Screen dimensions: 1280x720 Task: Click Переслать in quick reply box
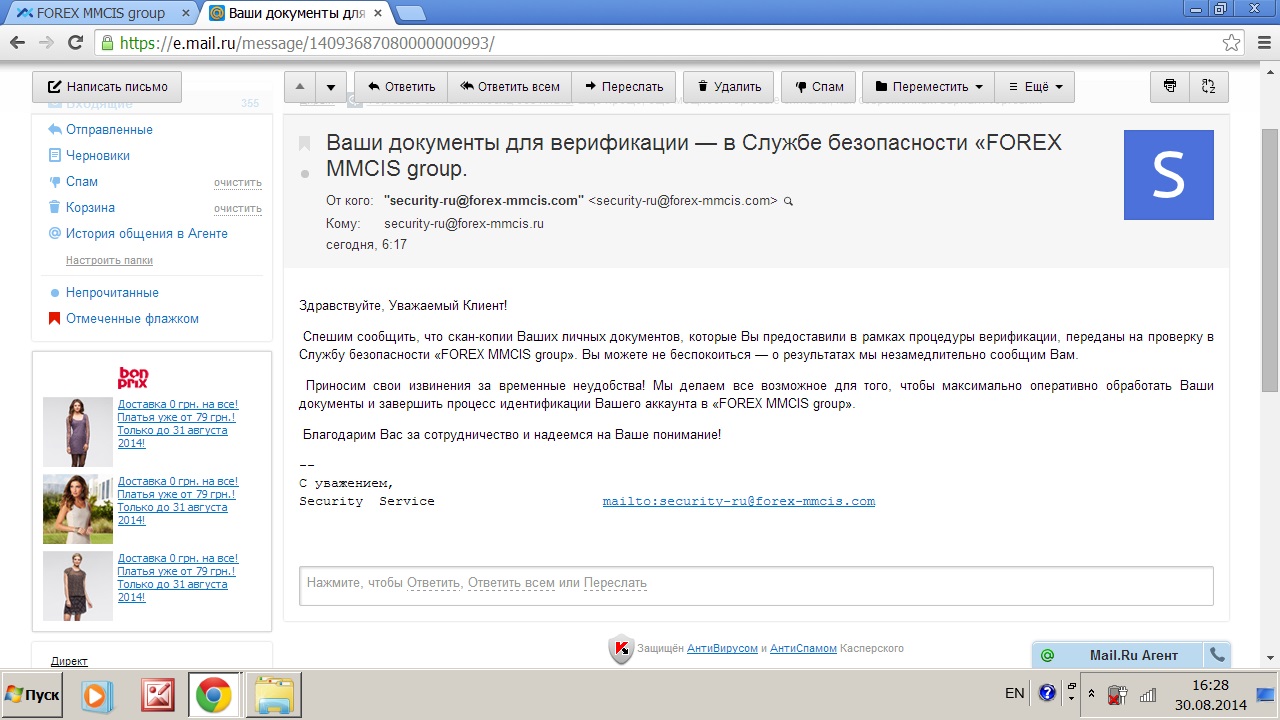click(x=615, y=583)
